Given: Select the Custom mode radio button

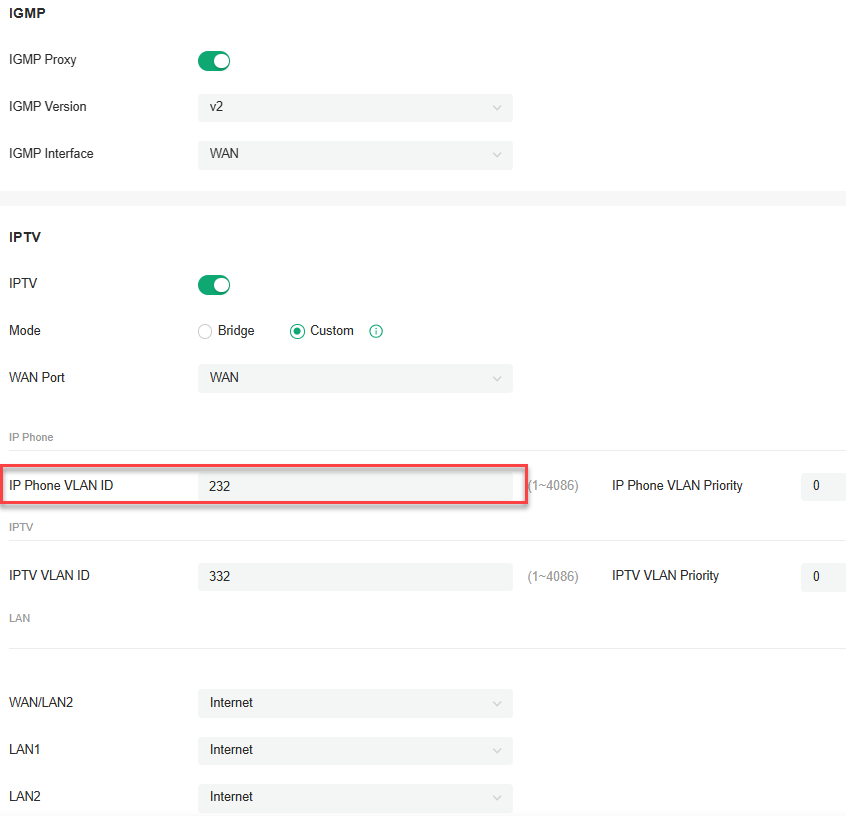Looking at the screenshot, I should coord(297,331).
